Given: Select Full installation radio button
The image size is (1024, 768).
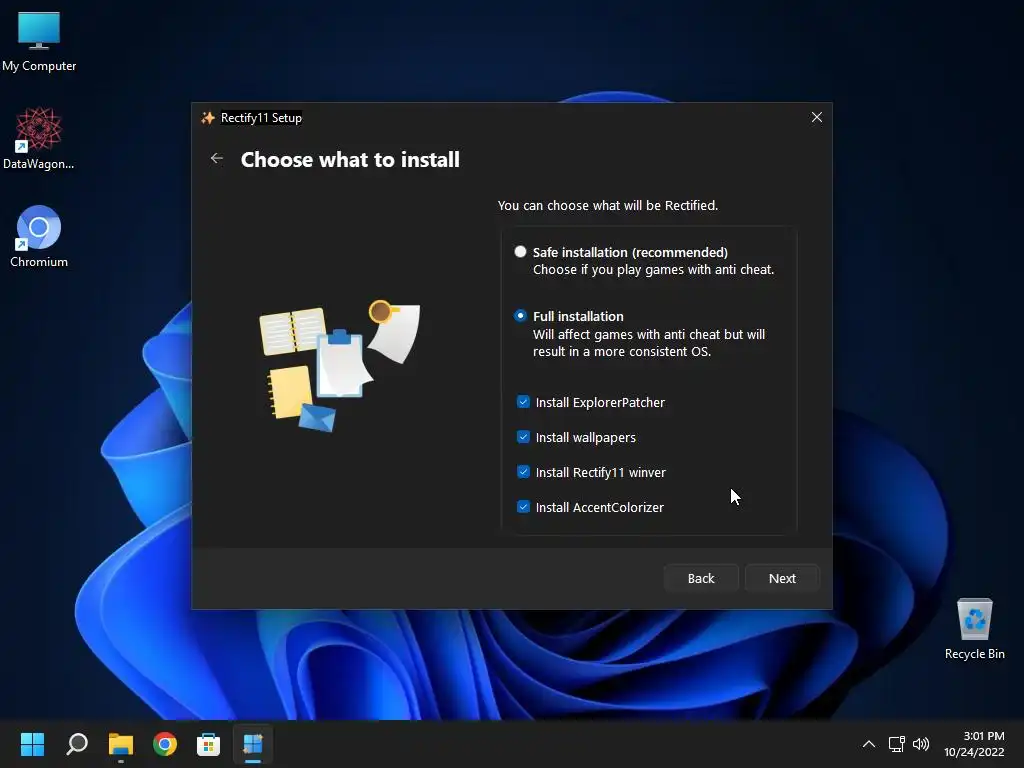Looking at the screenshot, I should [520, 316].
